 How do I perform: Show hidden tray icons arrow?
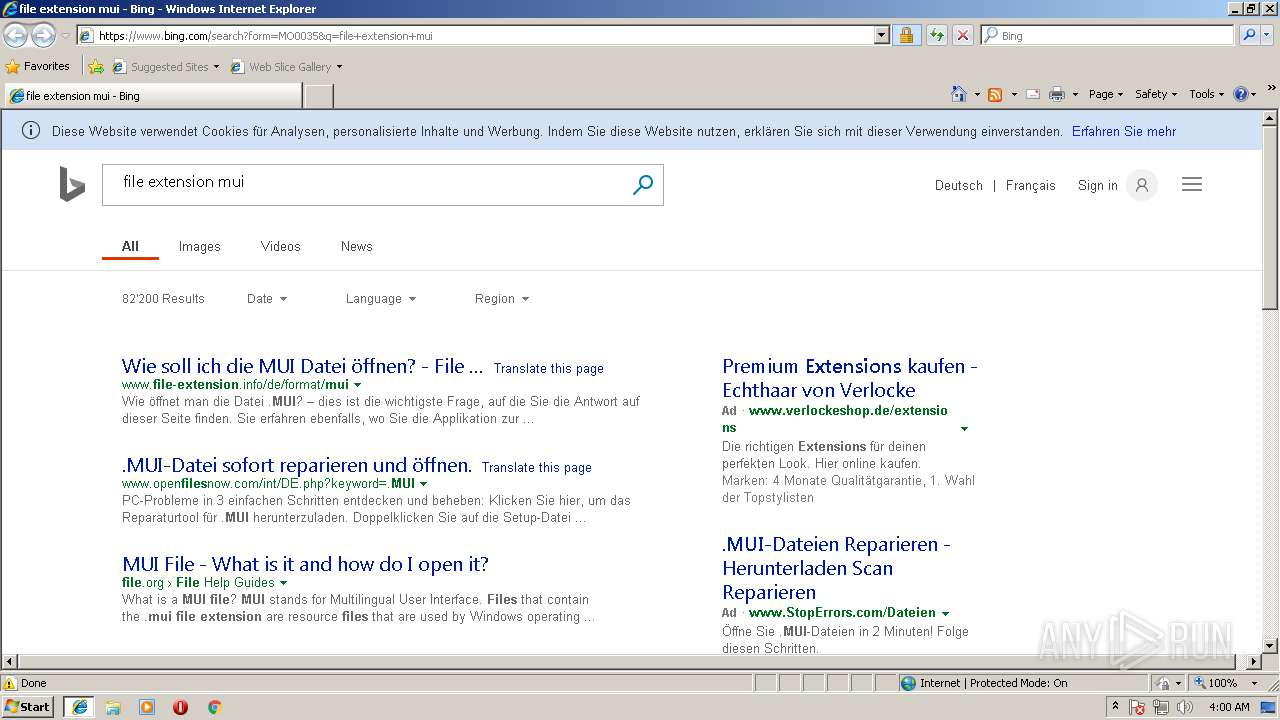(x=1115, y=707)
